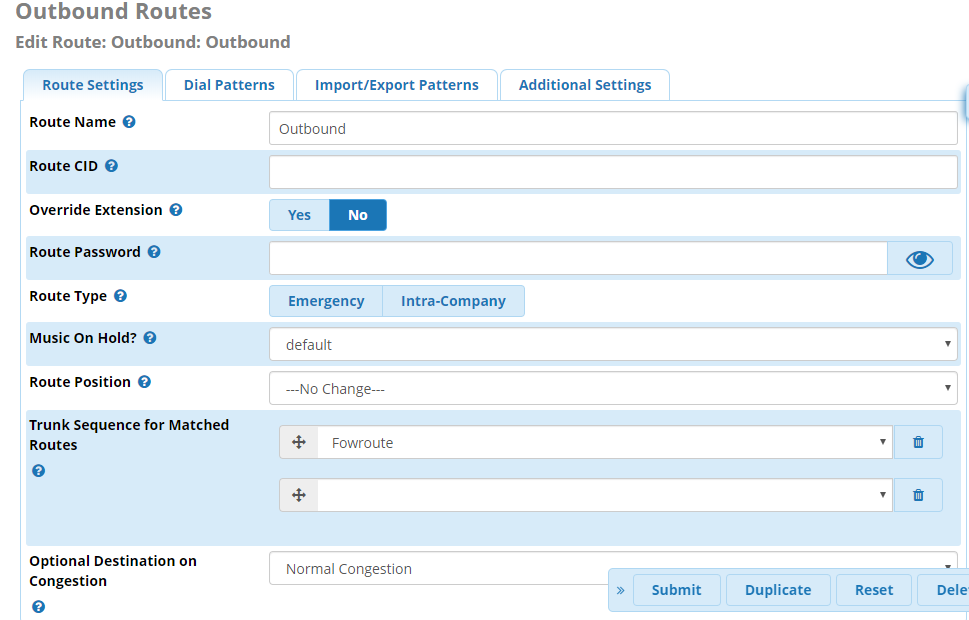Click help icon beside Route CID

pyautogui.click(x=111, y=166)
